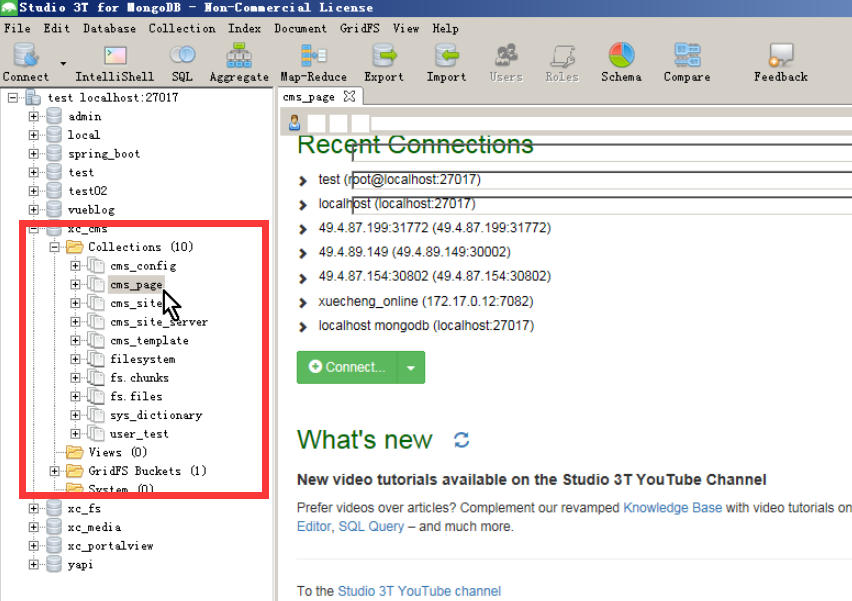Close the cms_page tab

click(349, 97)
